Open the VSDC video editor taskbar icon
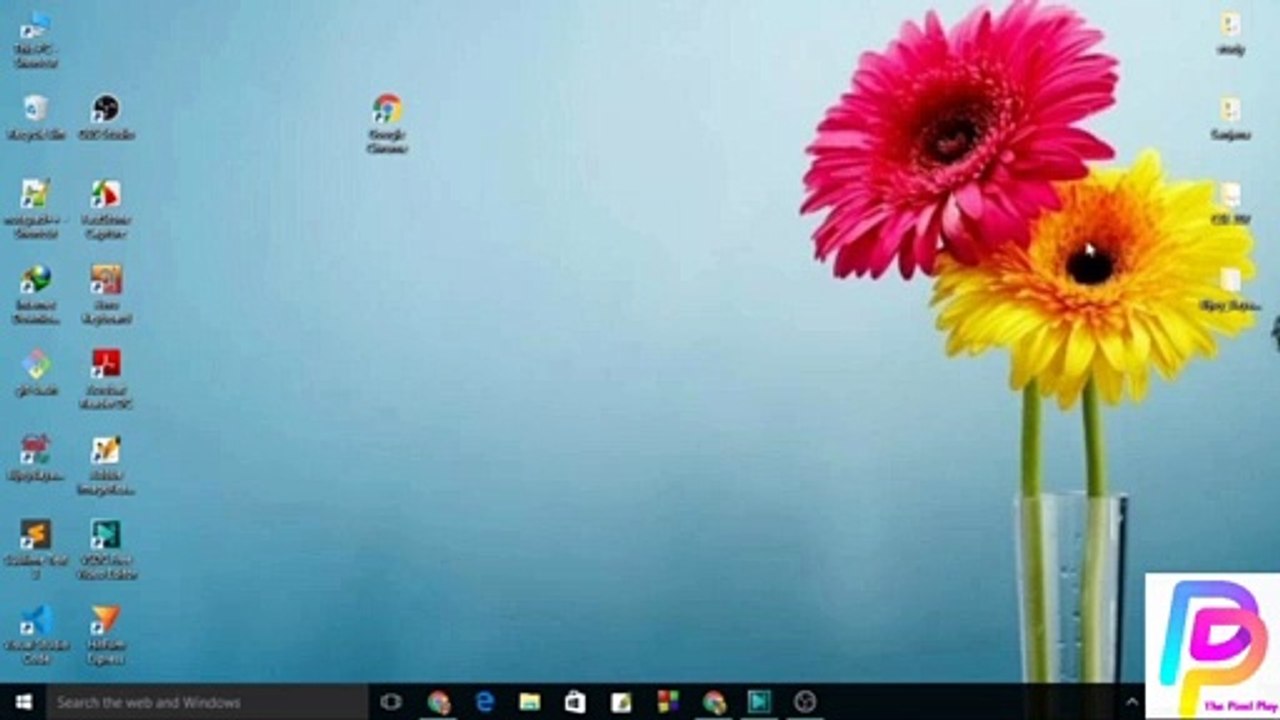 coord(760,702)
